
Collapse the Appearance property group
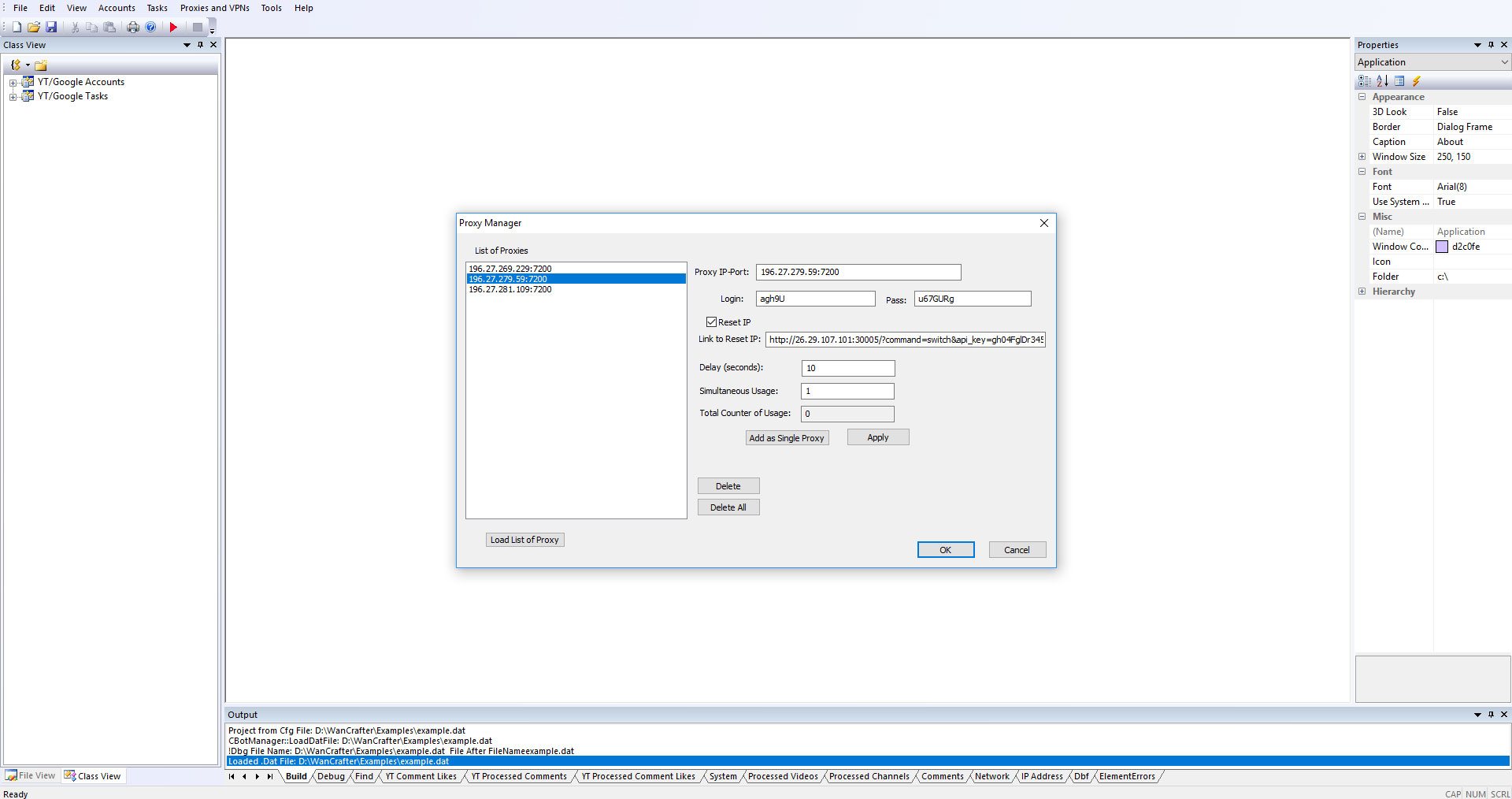point(1362,97)
